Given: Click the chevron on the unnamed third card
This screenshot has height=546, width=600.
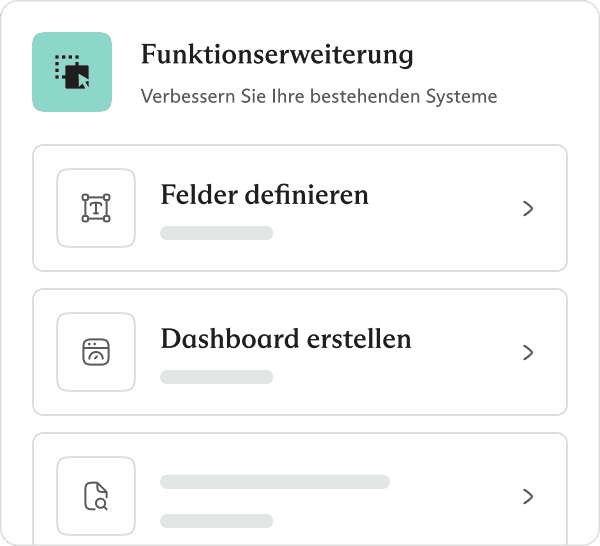Looking at the screenshot, I should click(529, 496).
